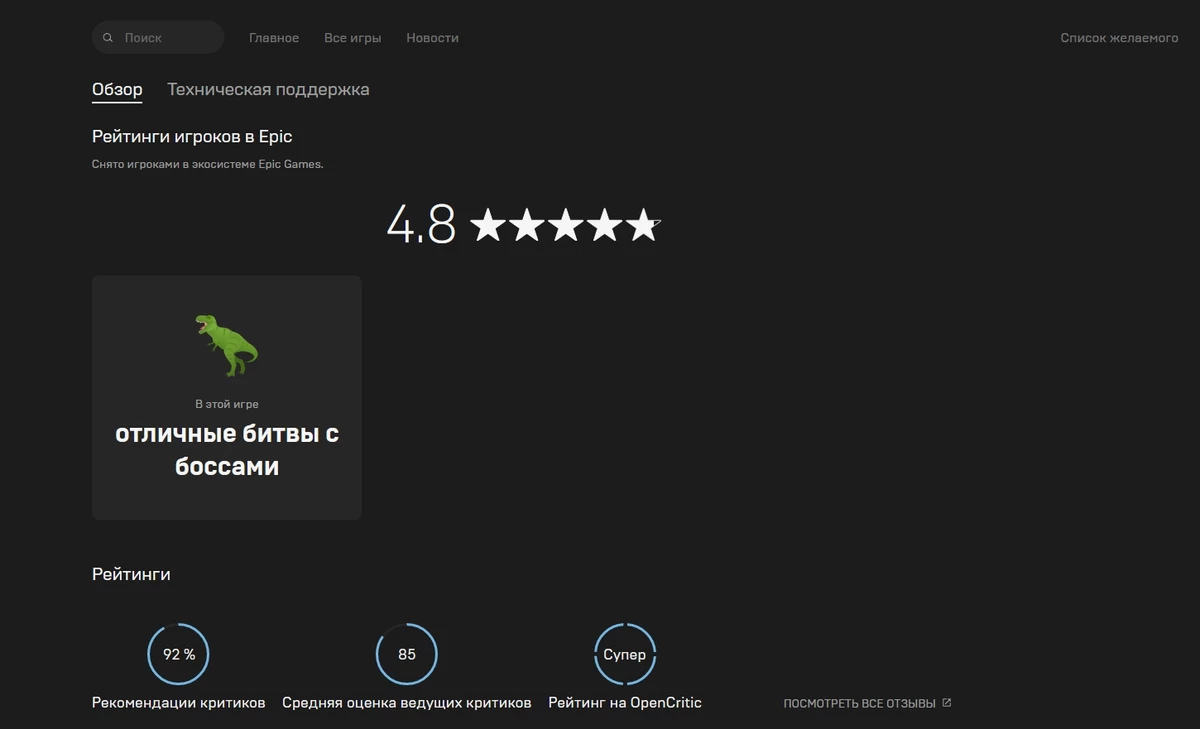The image size is (1200, 729).
Task: Focus the Поиск search field
Action: pos(165,38)
